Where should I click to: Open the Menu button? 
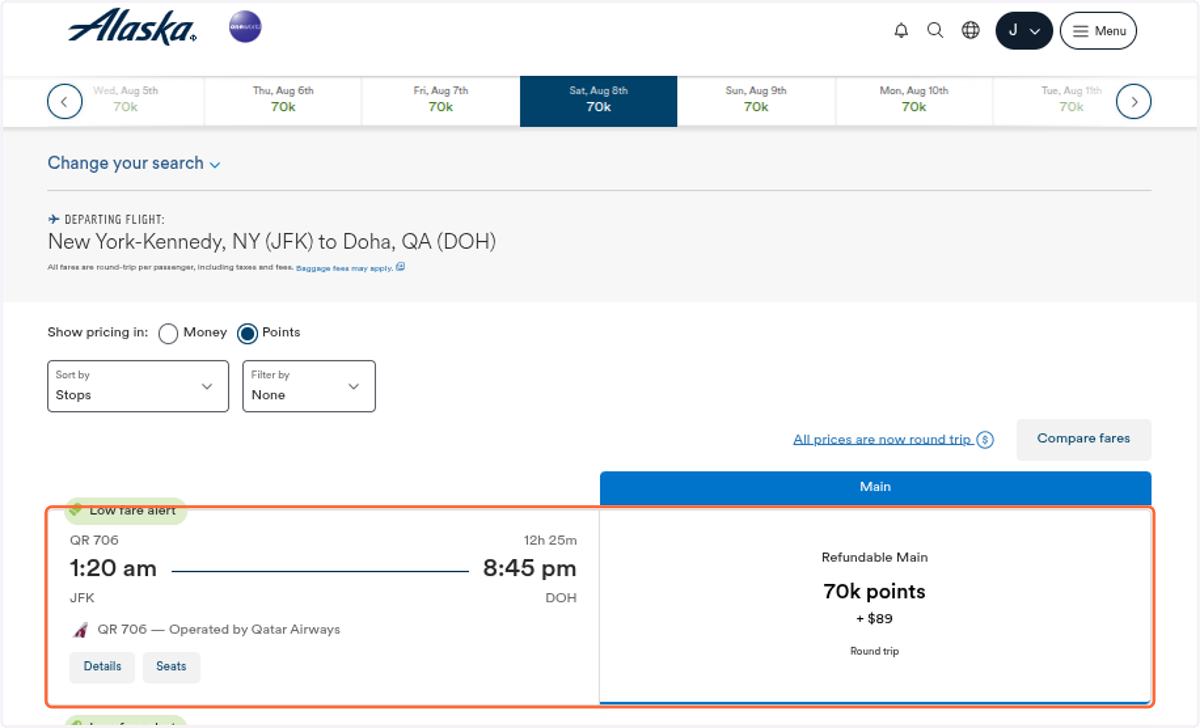1098,31
